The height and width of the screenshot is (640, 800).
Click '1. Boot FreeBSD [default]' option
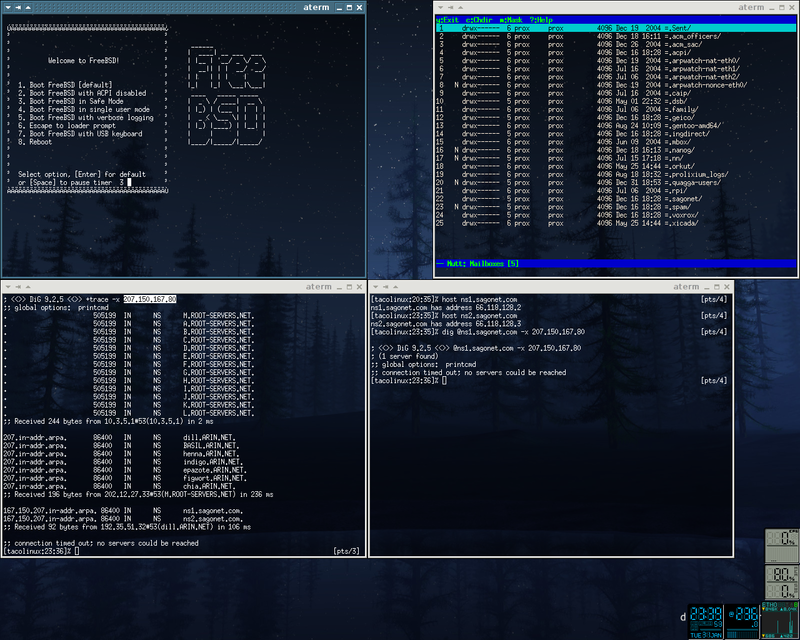[65, 85]
